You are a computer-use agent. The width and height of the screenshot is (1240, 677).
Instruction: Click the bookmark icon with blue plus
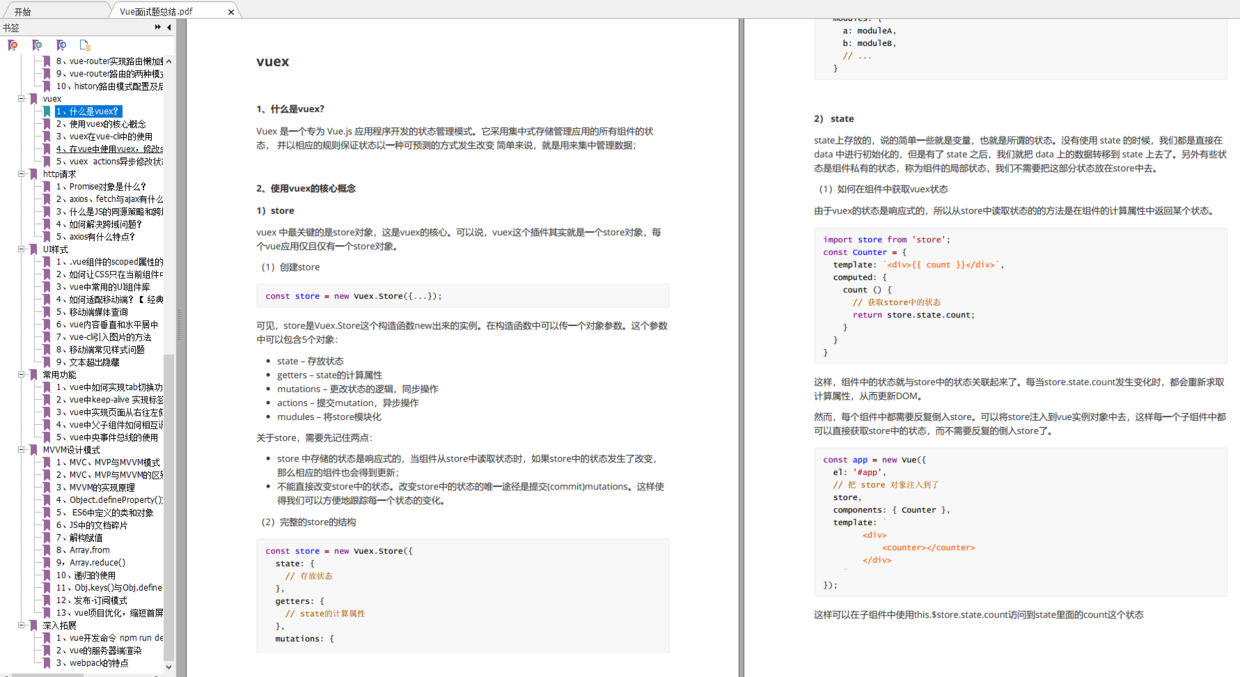(61, 45)
